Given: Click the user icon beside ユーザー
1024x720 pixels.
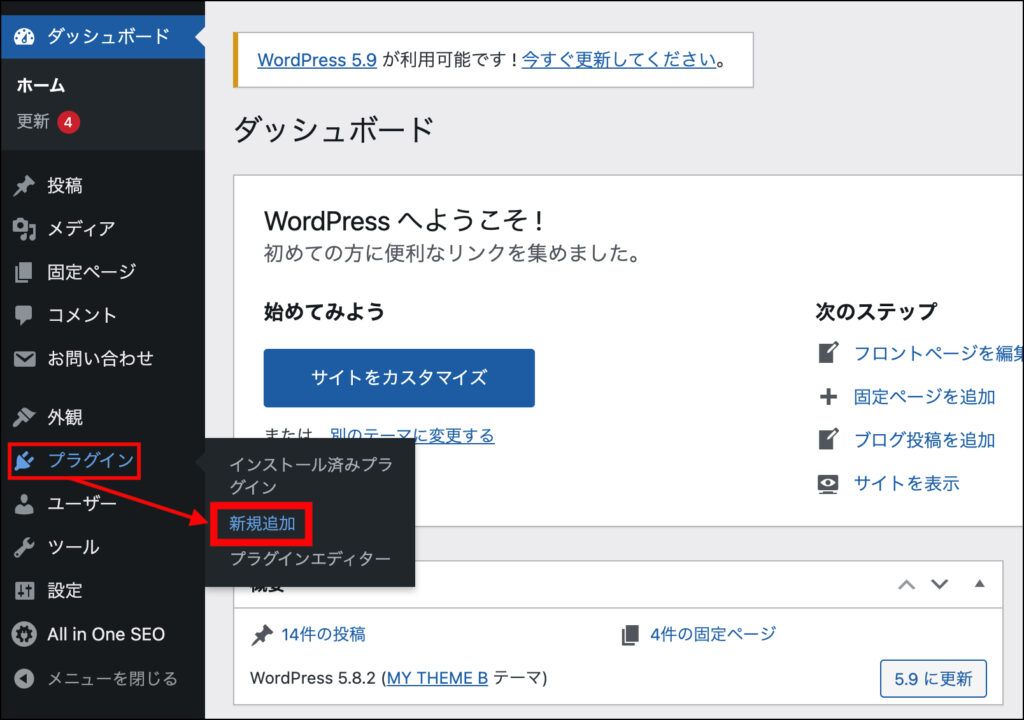Looking at the screenshot, I should (24, 504).
